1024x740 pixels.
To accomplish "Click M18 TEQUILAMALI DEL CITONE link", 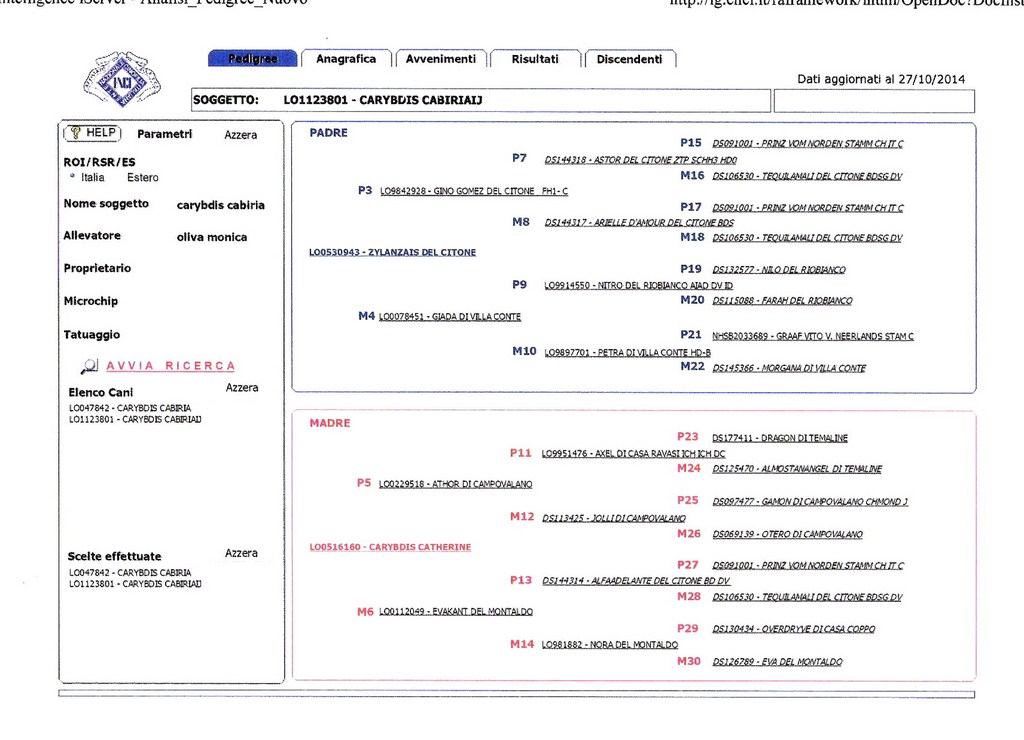I will point(807,238).
